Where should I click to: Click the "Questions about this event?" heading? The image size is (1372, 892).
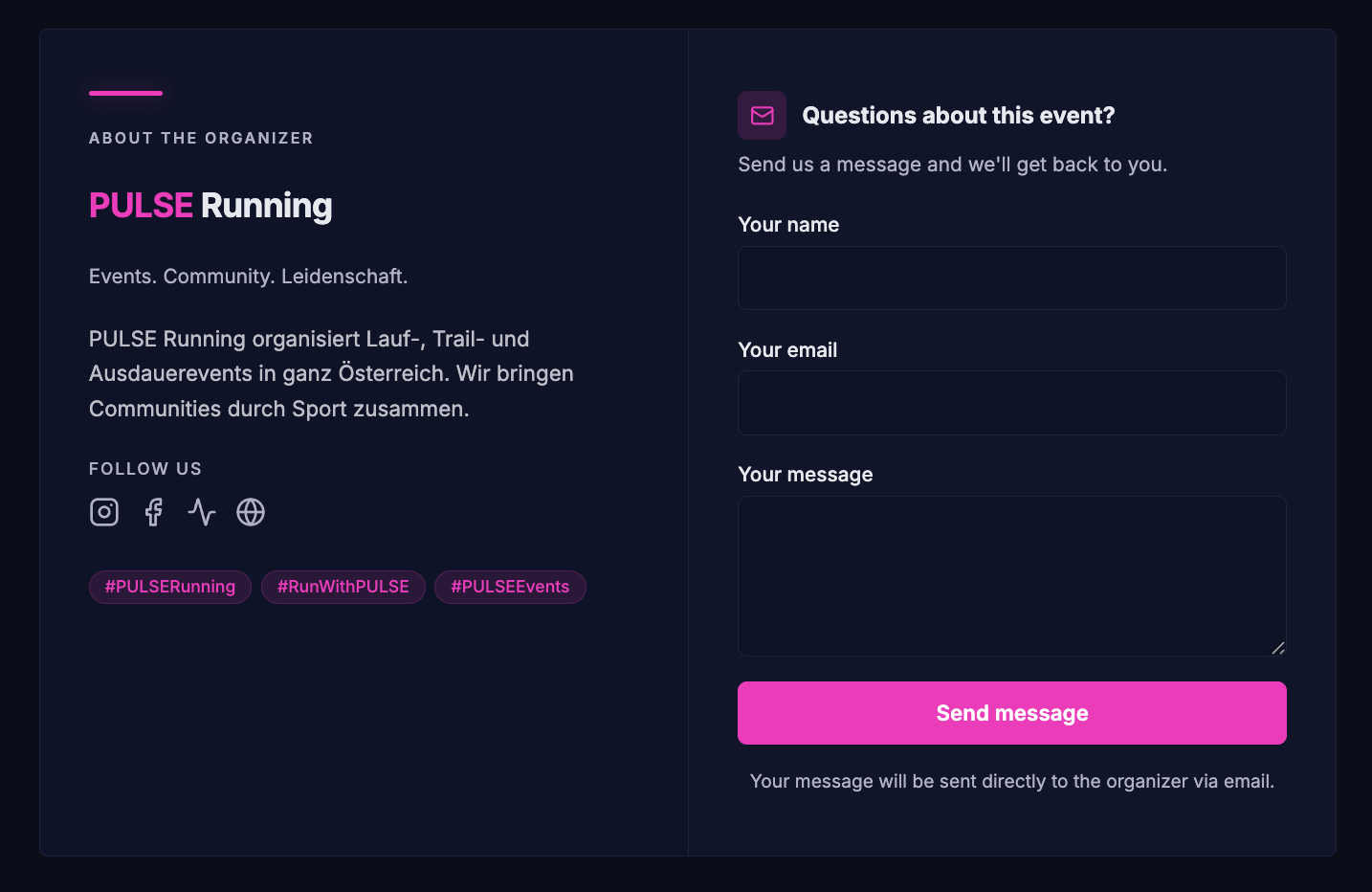point(958,116)
